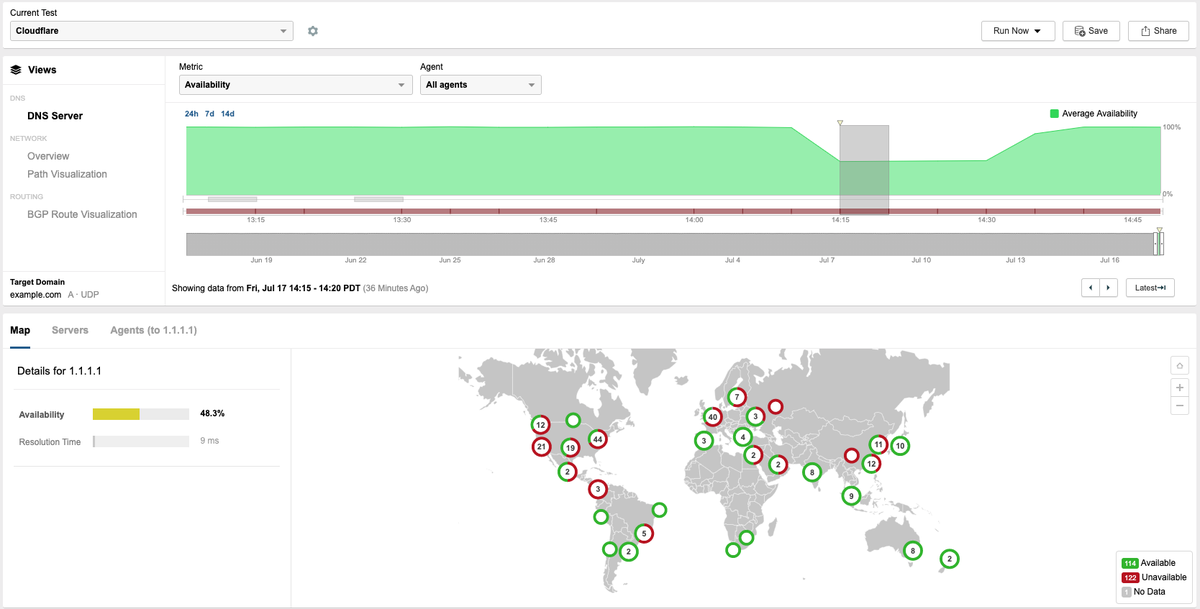1200x609 pixels.
Task: Click the overview timeline range handle
Action: 1160,242
